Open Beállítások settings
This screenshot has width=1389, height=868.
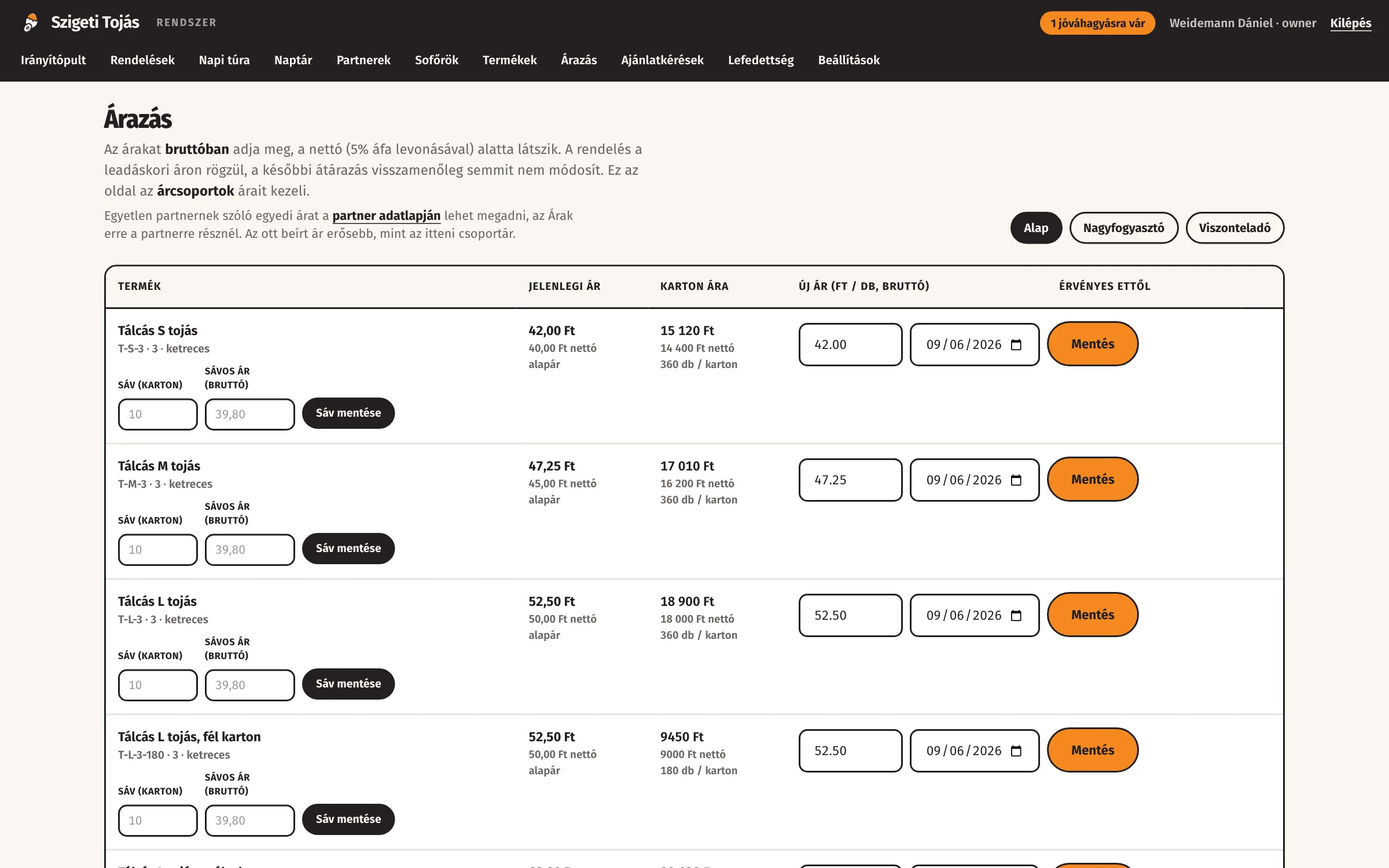pos(848,60)
